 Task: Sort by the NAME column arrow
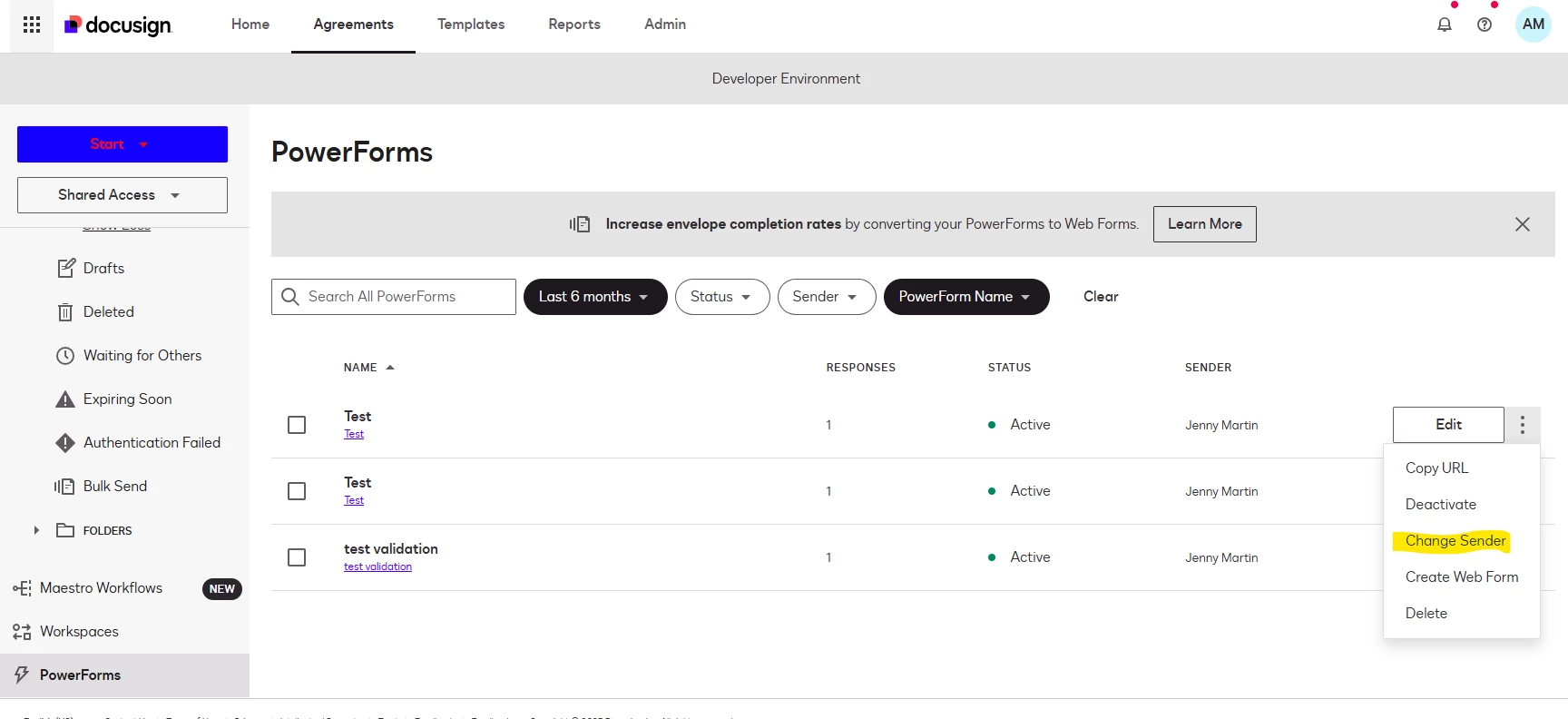390,368
